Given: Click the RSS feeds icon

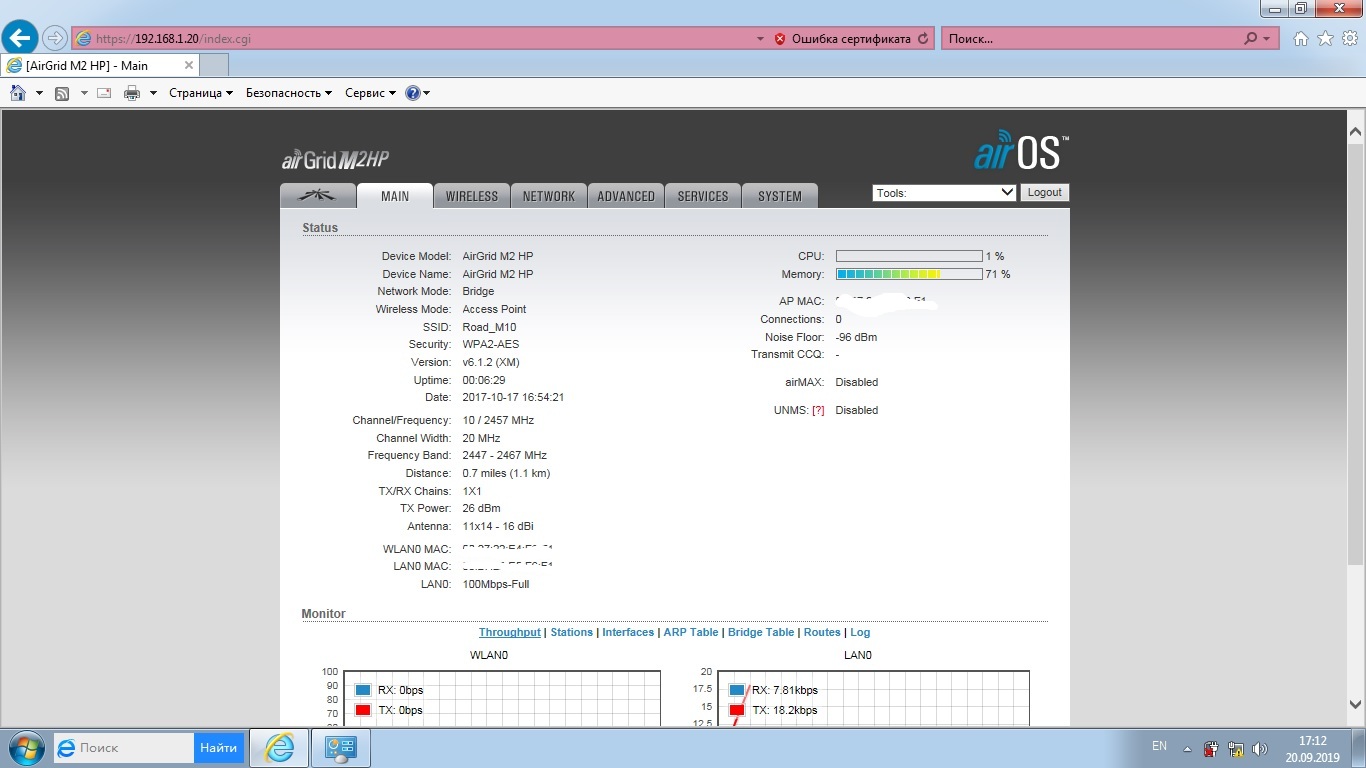Looking at the screenshot, I should pos(62,93).
